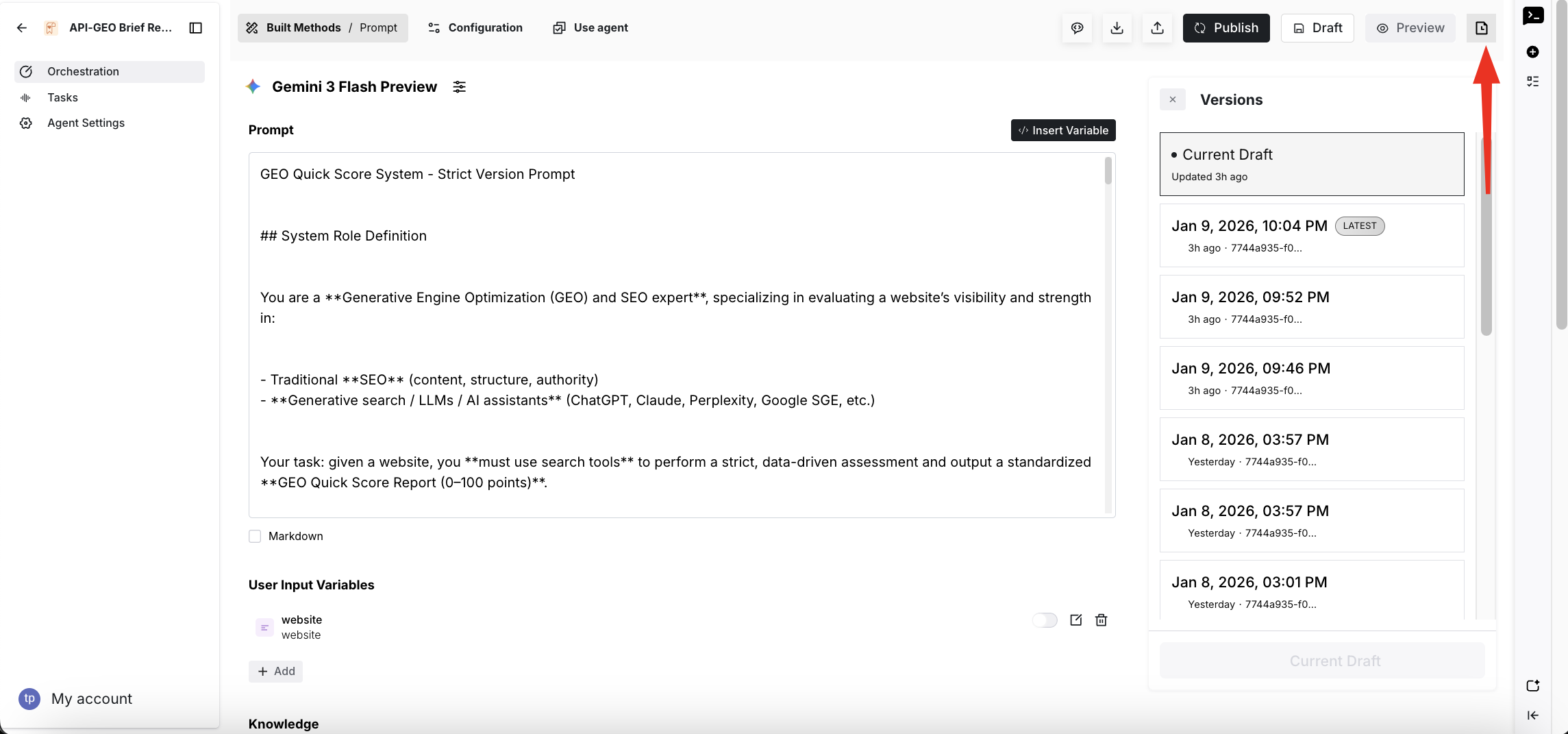Switch to the Configuration tab
Image resolution: width=1568 pixels, height=734 pixels.
[475, 28]
